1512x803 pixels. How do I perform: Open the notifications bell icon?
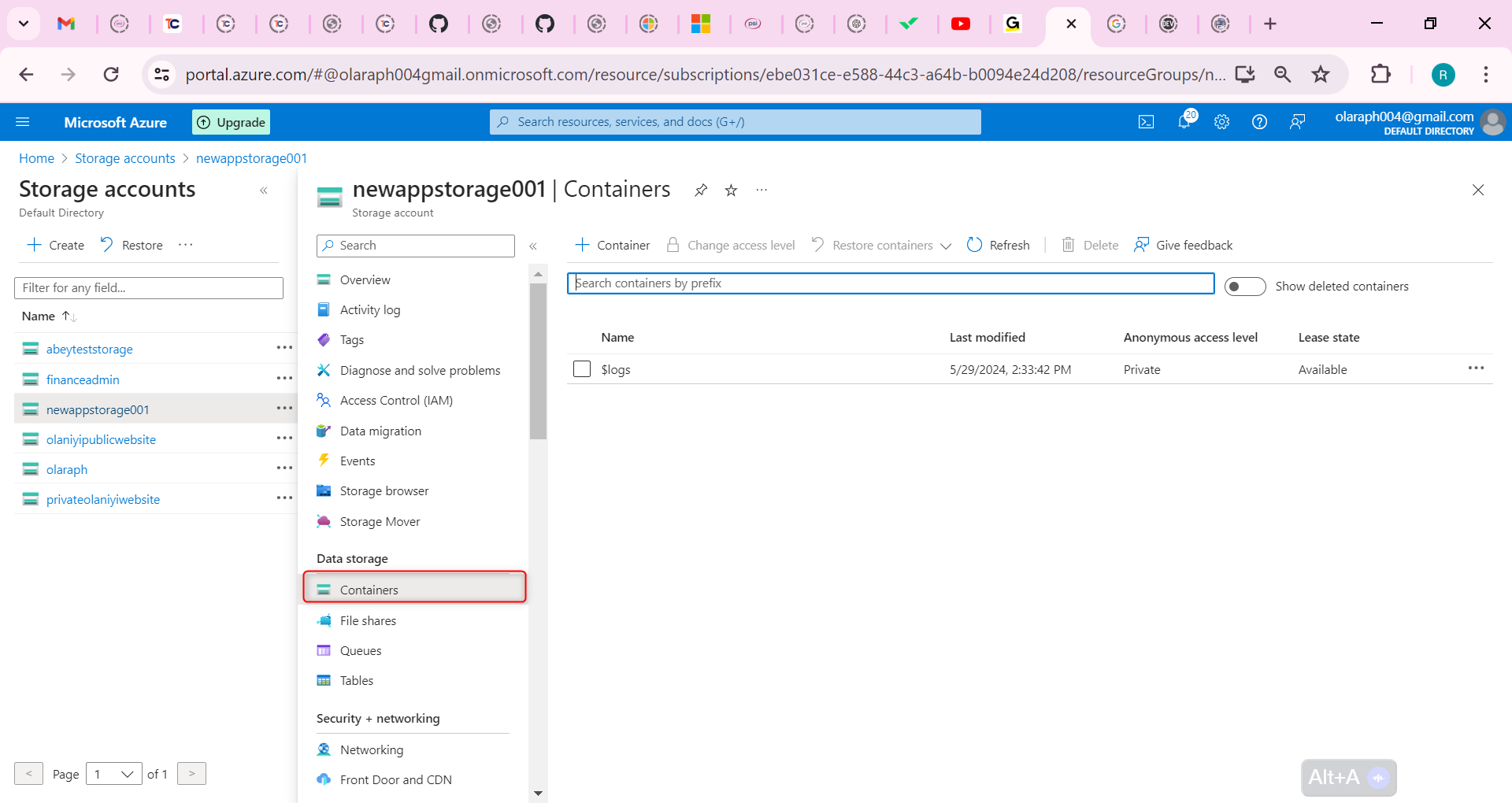click(1184, 122)
